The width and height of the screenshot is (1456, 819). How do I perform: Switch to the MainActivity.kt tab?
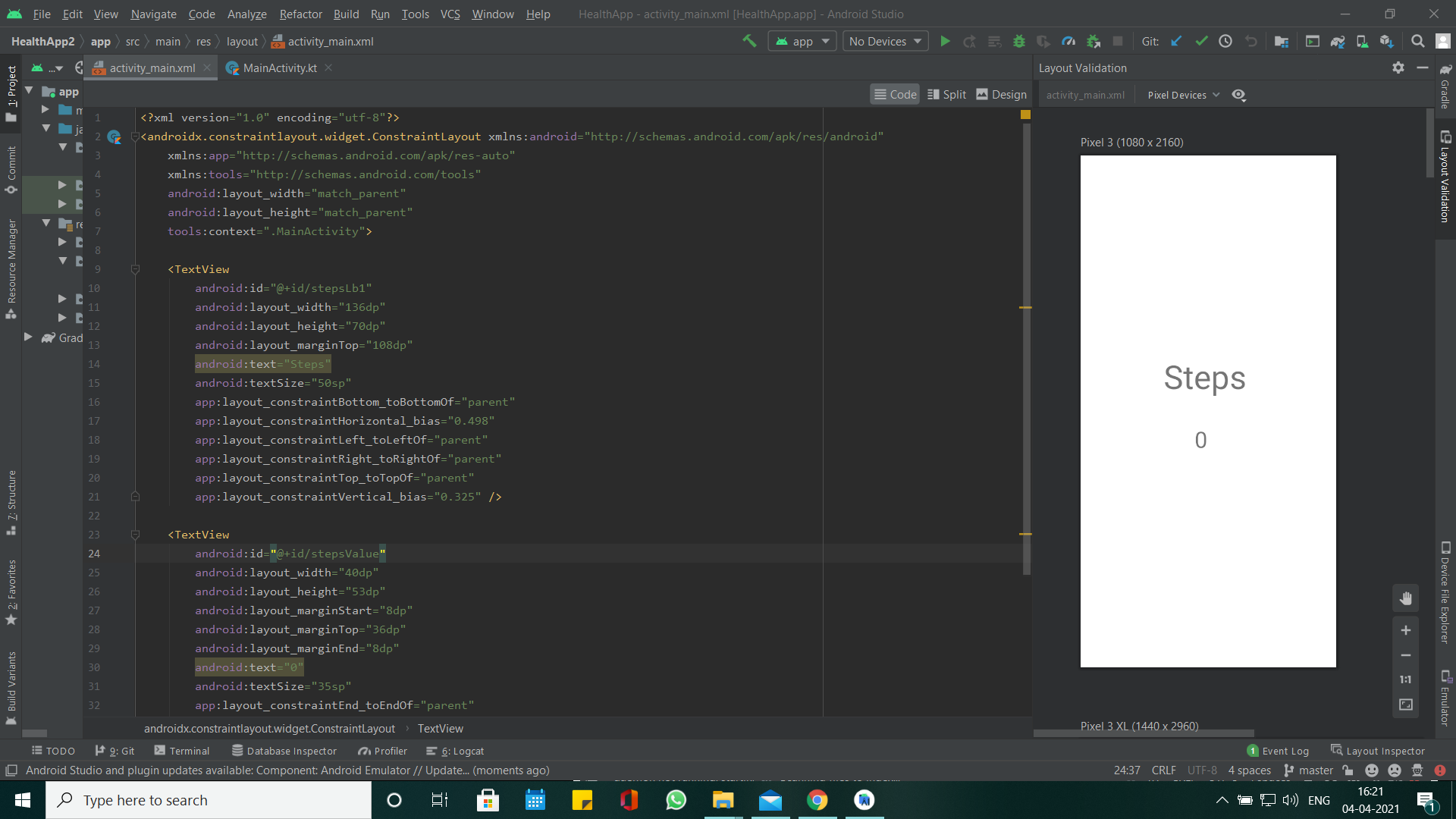pos(279,67)
